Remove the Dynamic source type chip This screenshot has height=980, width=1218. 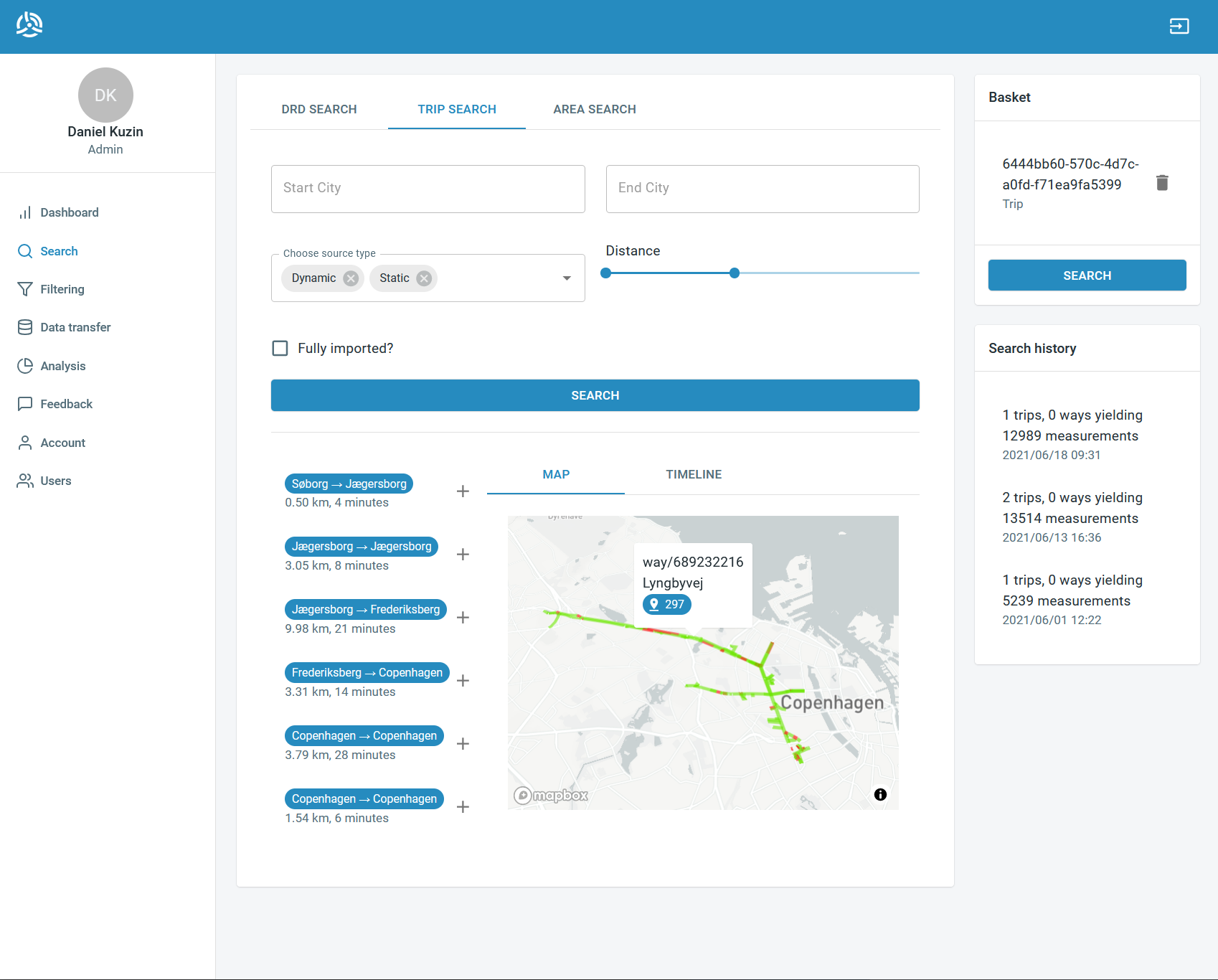coord(351,278)
